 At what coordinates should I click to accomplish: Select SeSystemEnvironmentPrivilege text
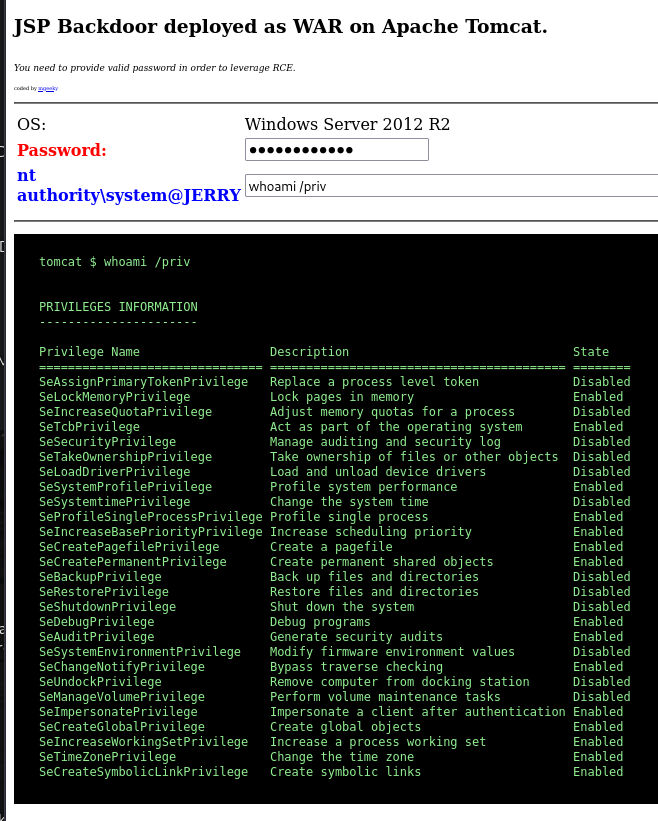click(140, 652)
